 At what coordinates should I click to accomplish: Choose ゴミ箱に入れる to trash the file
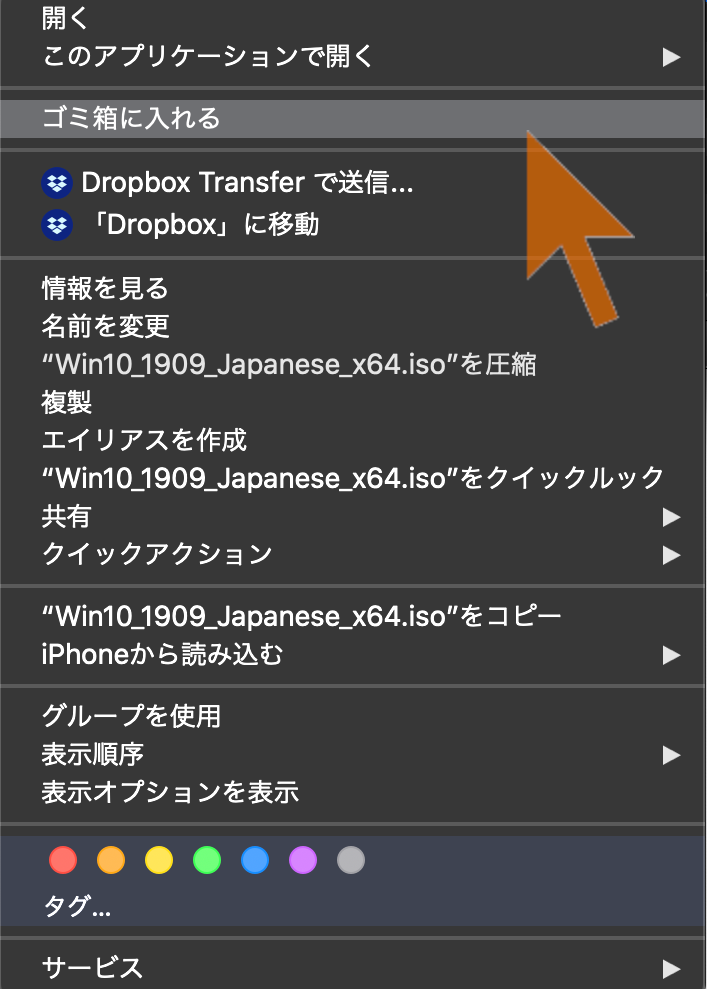pyautogui.click(x=352, y=119)
